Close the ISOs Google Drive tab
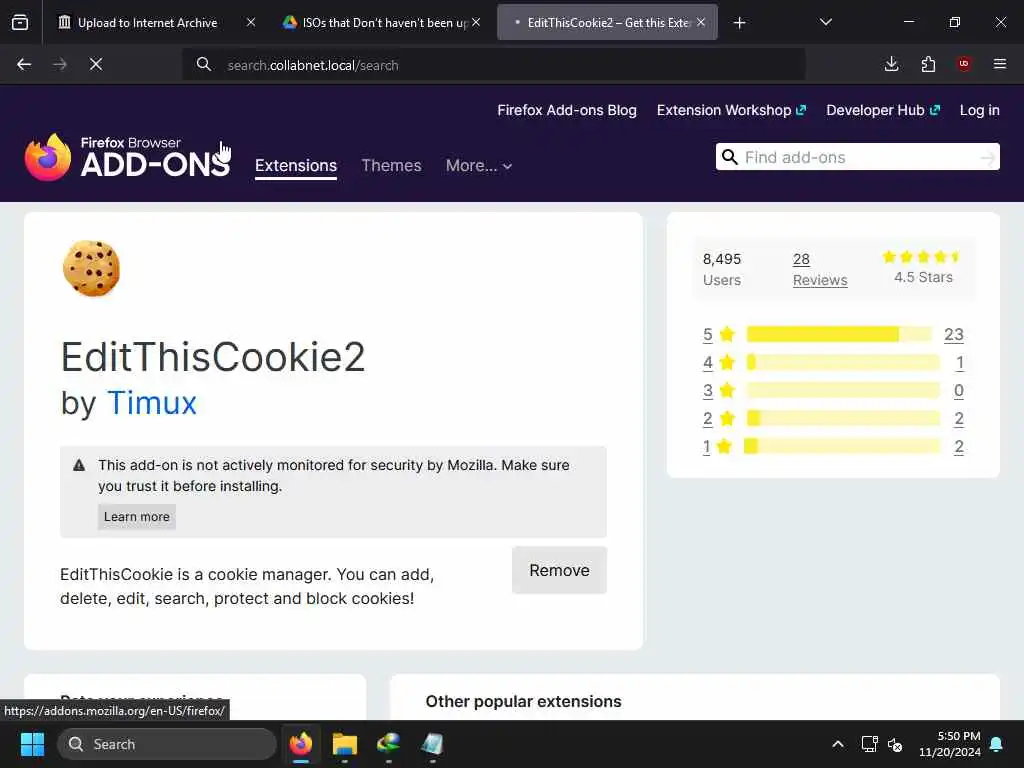This screenshot has width=1024, height=768. [x=476, y=22]
